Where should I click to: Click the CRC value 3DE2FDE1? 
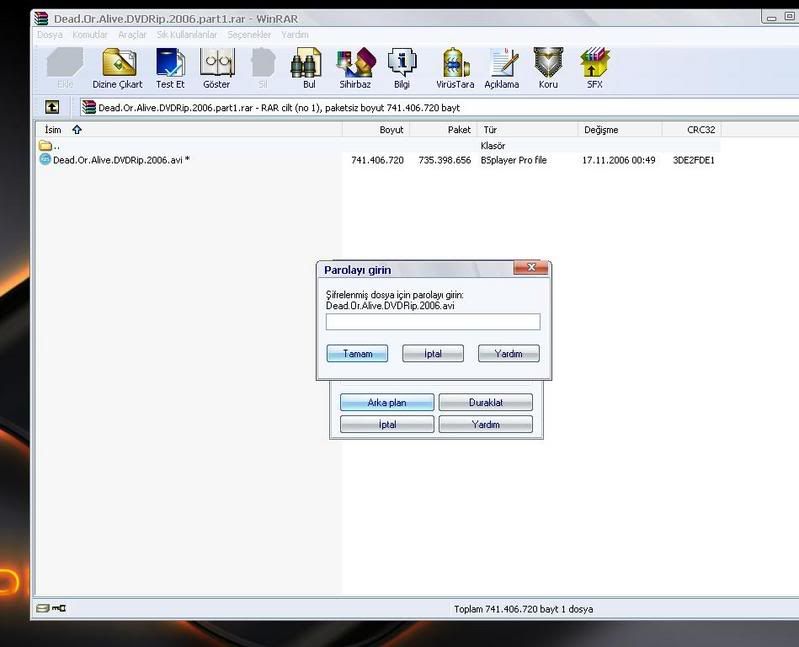[x=694, y=160]
